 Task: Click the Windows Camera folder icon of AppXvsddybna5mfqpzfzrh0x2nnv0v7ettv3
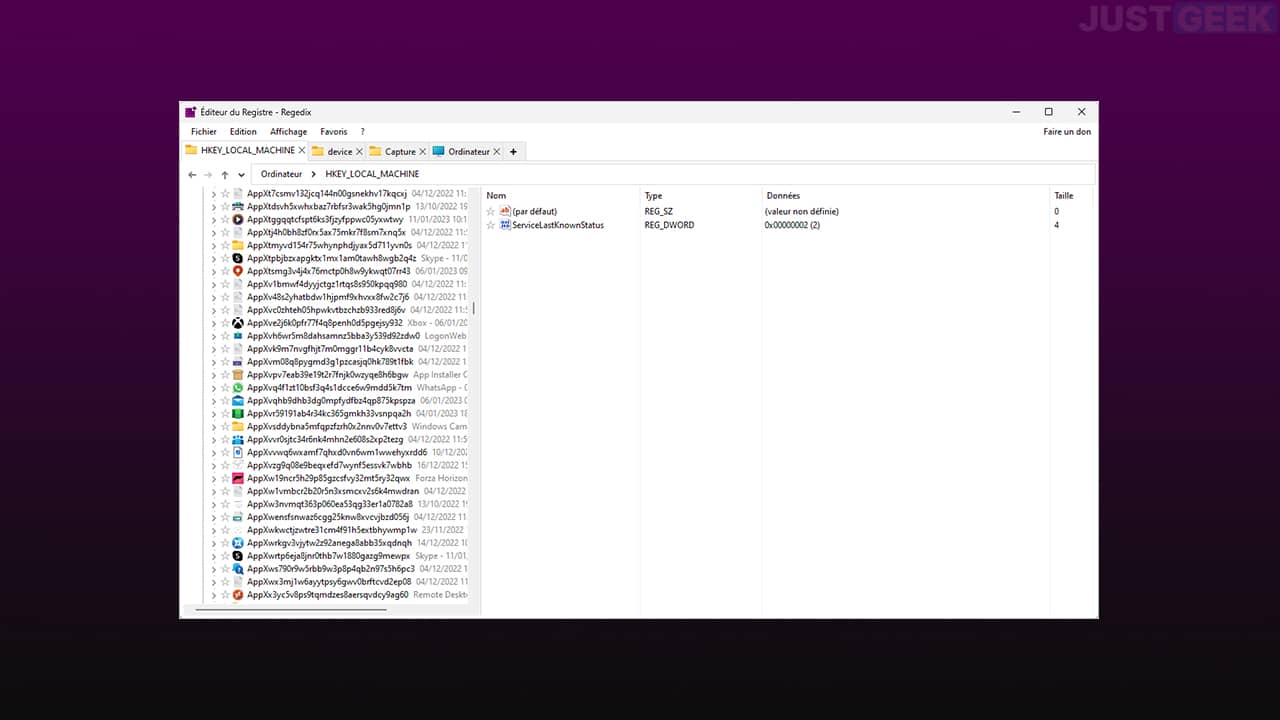click(x=238, y=426)
